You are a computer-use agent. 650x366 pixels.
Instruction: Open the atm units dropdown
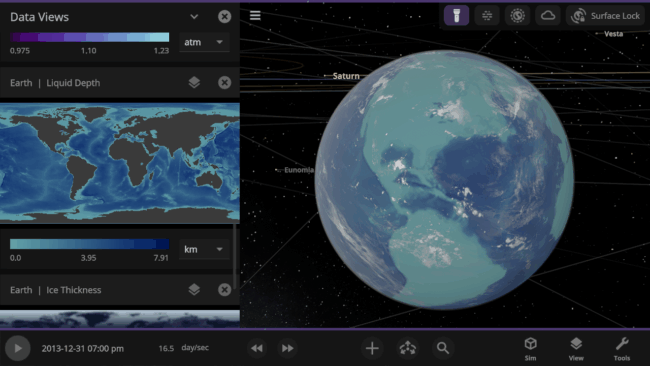pos(204,42)
